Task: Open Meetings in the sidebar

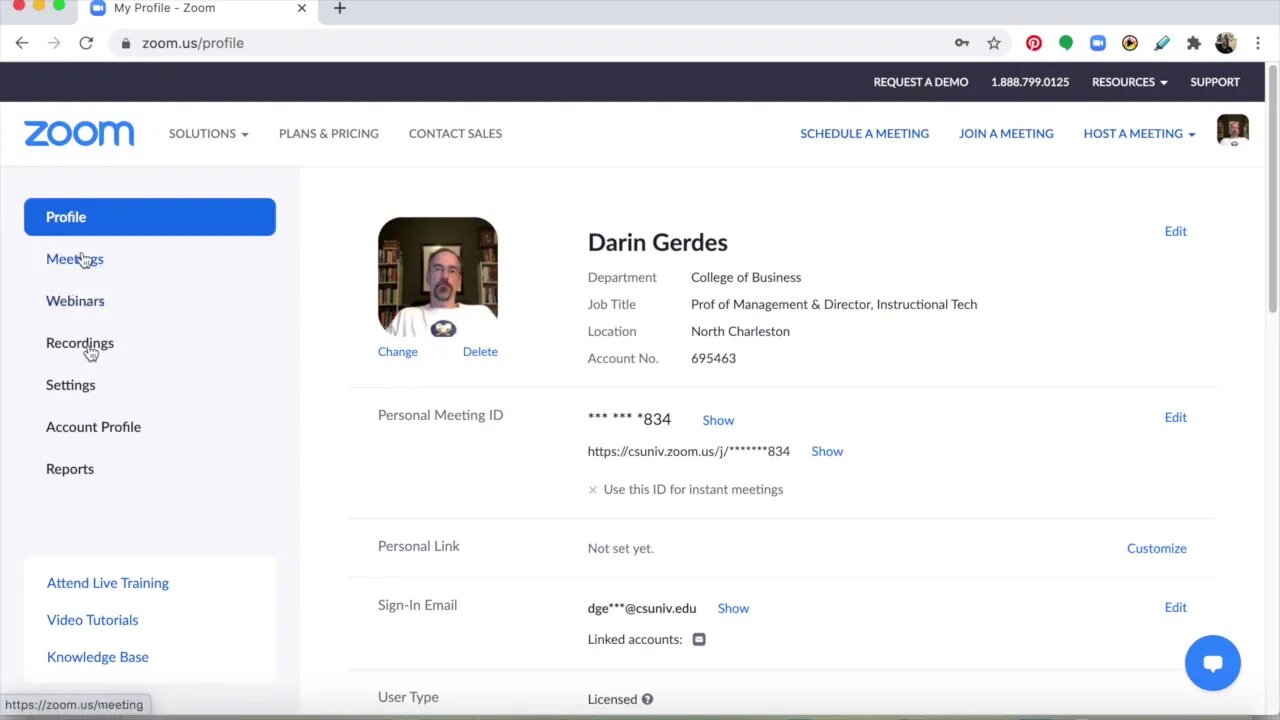Action: coord(75,259)
